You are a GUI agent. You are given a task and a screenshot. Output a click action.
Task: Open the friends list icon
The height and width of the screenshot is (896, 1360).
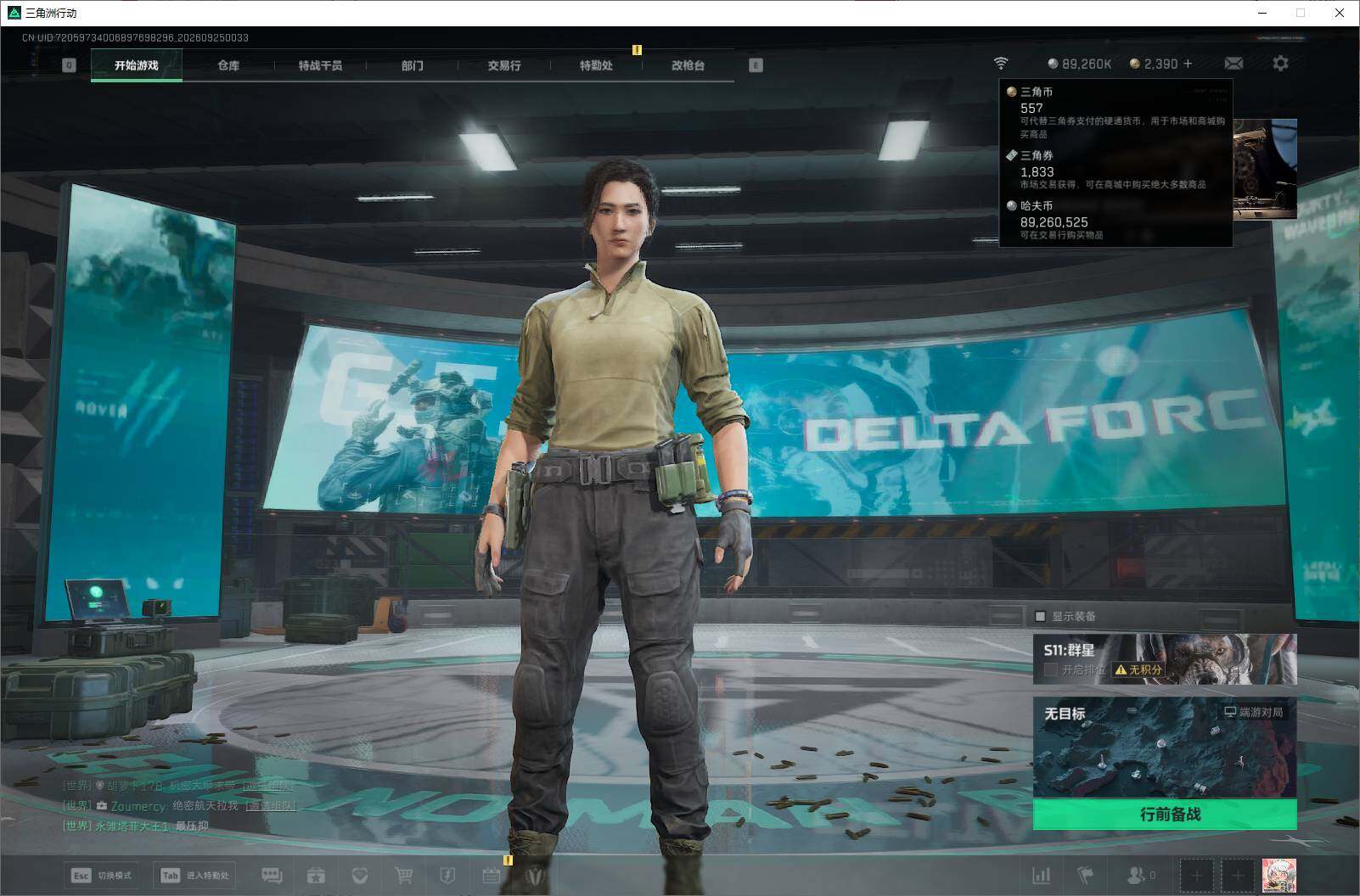(1140, 875)
